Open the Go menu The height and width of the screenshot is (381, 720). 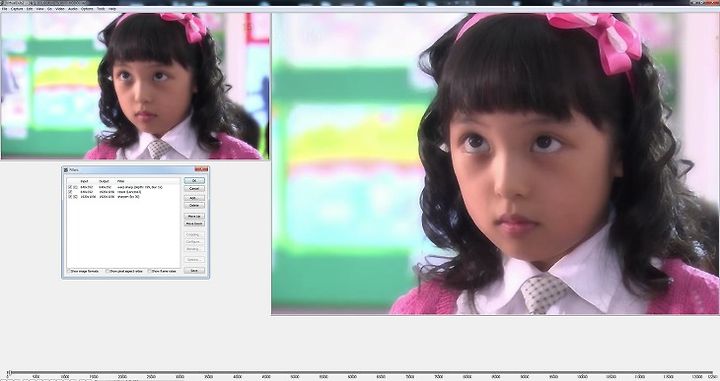point(50,9)
